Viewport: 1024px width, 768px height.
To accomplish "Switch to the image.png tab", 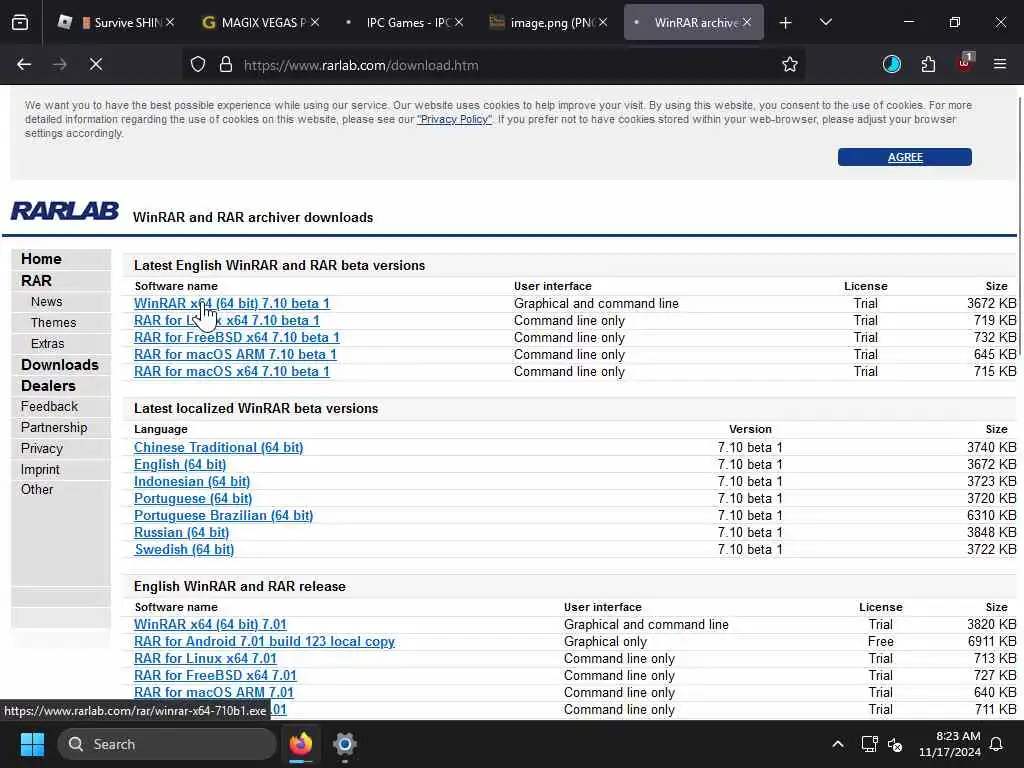I will click(x=550, y=22).
